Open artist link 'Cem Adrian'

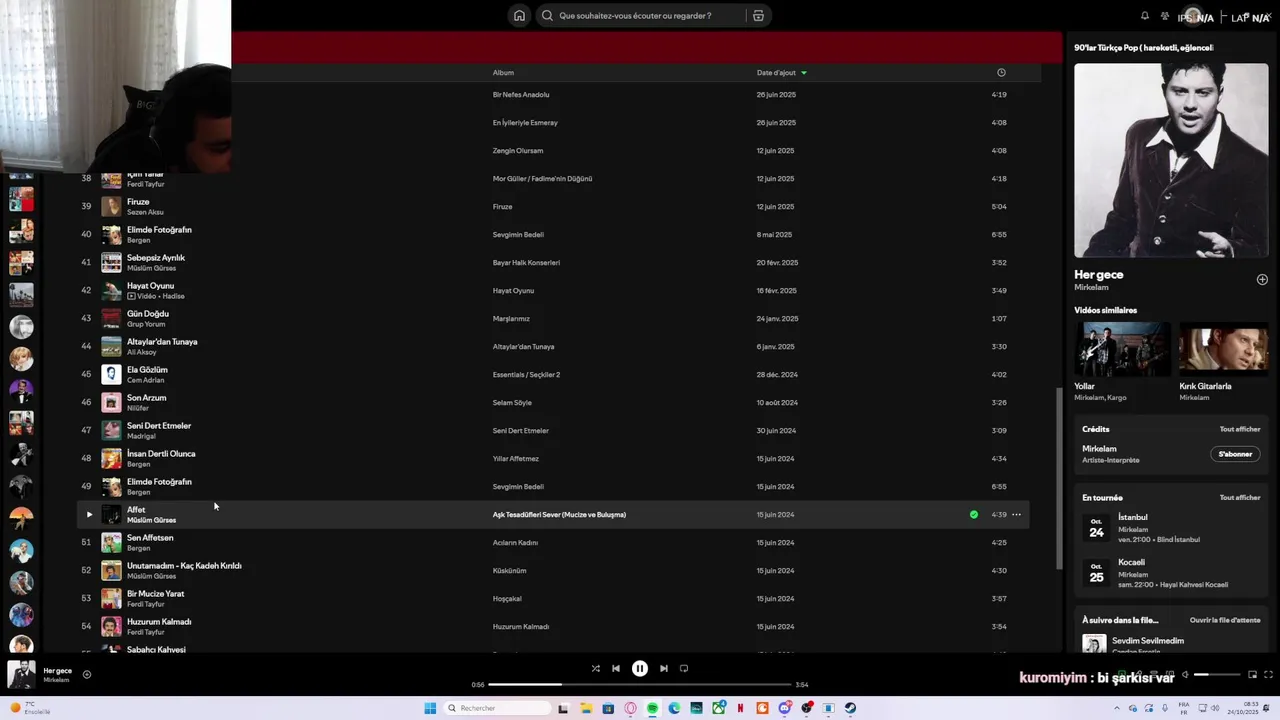pos(145,380)
